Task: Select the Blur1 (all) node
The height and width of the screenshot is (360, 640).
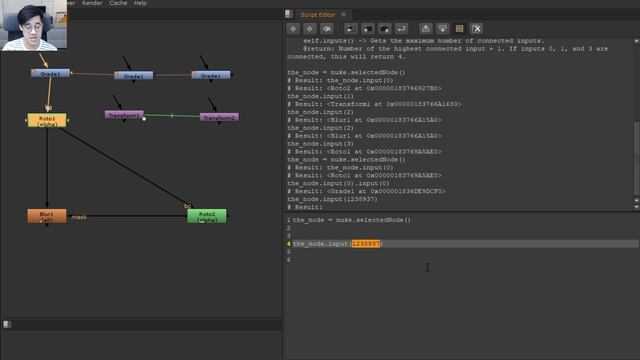Action: [x=47, y=216]
